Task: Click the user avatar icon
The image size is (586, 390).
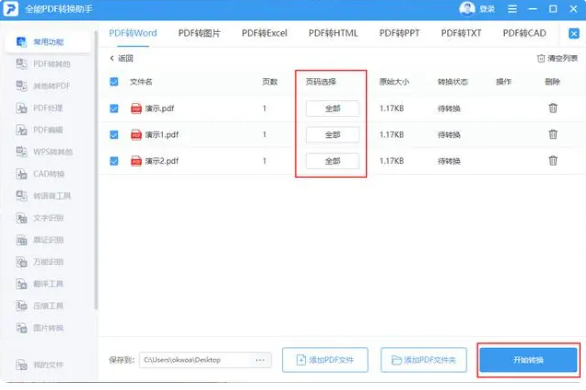Action: (467, 9)
